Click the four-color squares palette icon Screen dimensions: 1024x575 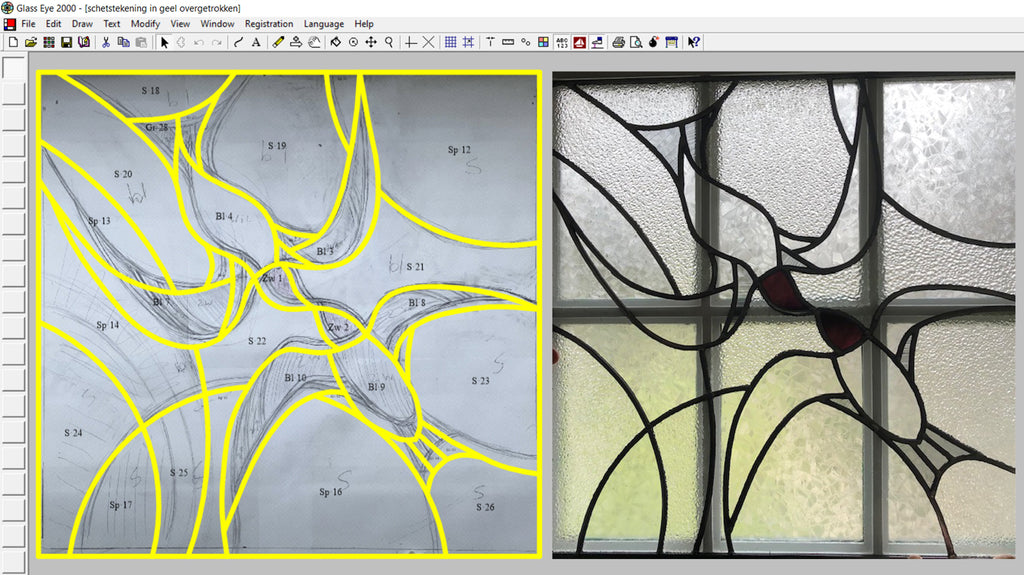tap(543, 42)
